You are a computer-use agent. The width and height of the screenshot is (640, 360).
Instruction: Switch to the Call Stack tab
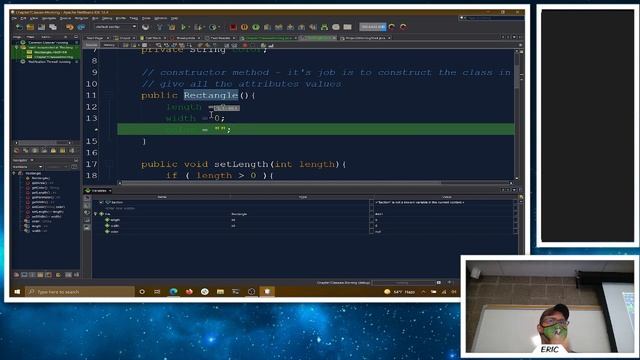tap(153, 38)
